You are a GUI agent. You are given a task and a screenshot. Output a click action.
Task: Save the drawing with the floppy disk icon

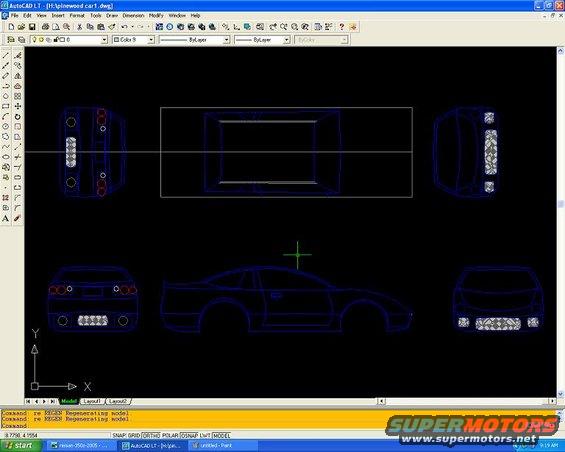coord(32,27)
